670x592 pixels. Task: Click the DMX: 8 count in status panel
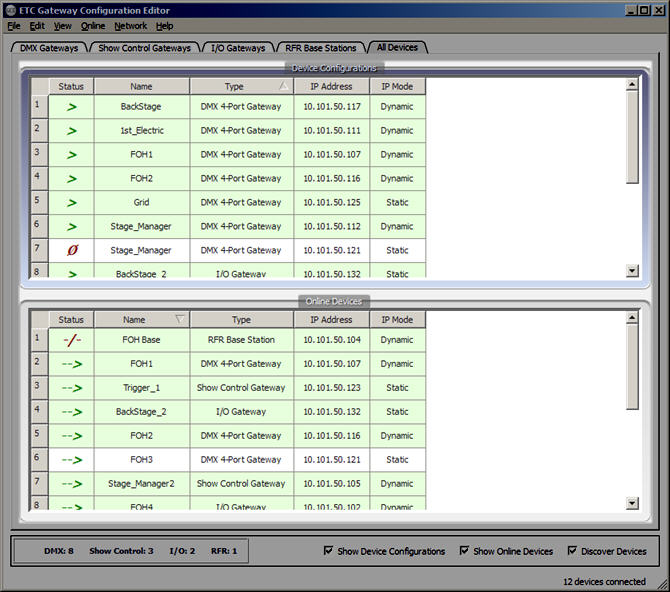tap(59, 551)
